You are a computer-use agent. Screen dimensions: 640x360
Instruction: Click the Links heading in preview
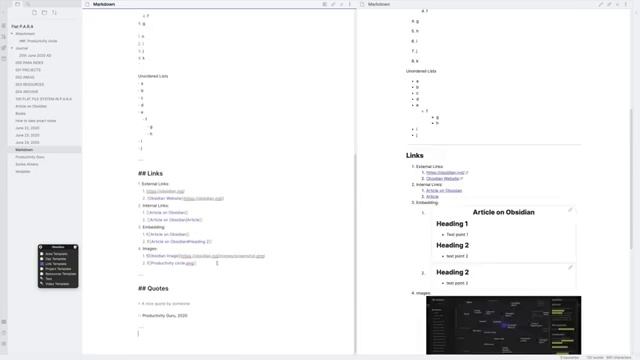(x=415, y=156)
